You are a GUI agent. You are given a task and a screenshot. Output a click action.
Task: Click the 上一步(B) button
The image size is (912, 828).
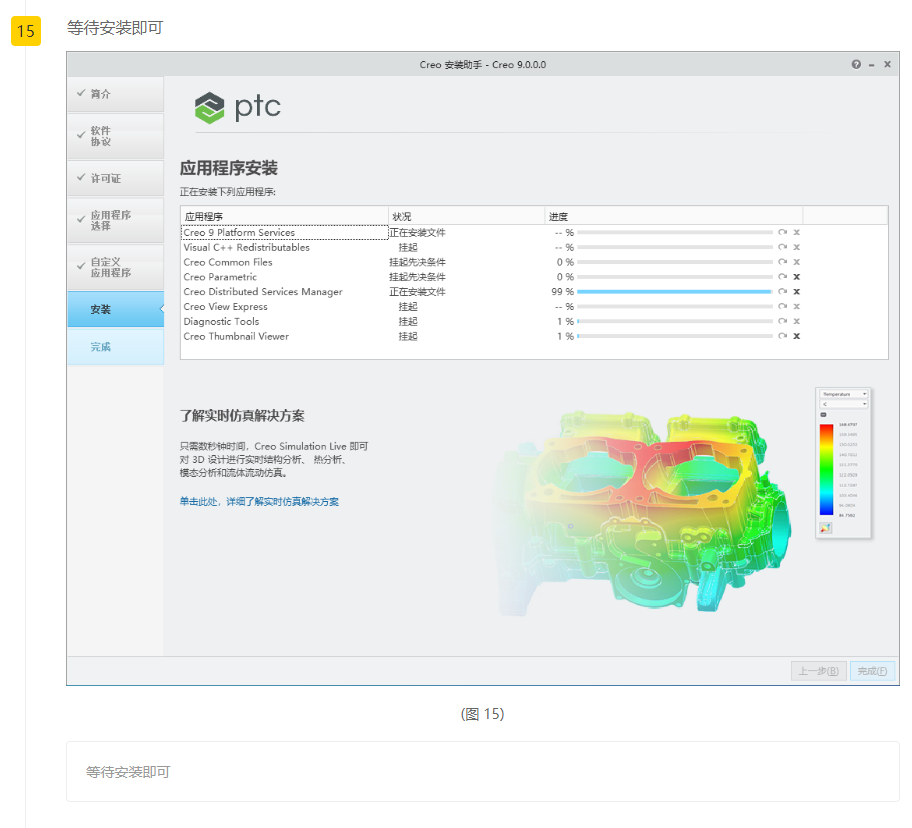click(818, 671)
